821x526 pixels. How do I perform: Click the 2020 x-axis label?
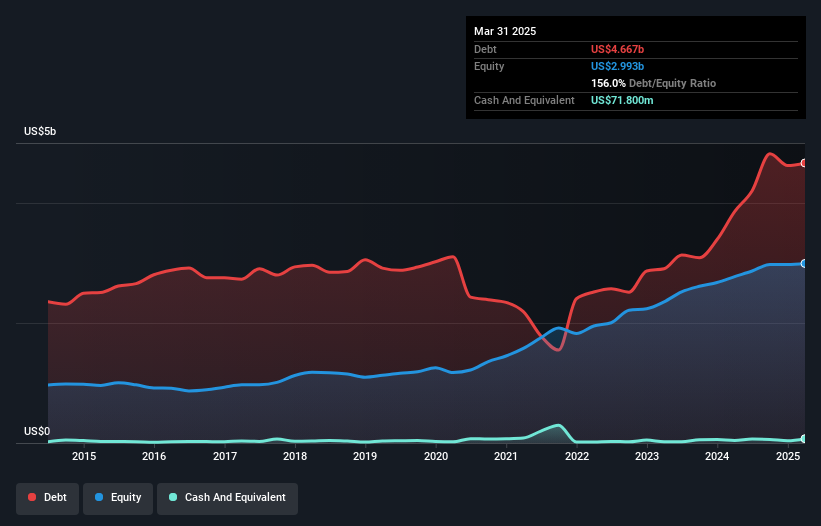tap(436, 456)
